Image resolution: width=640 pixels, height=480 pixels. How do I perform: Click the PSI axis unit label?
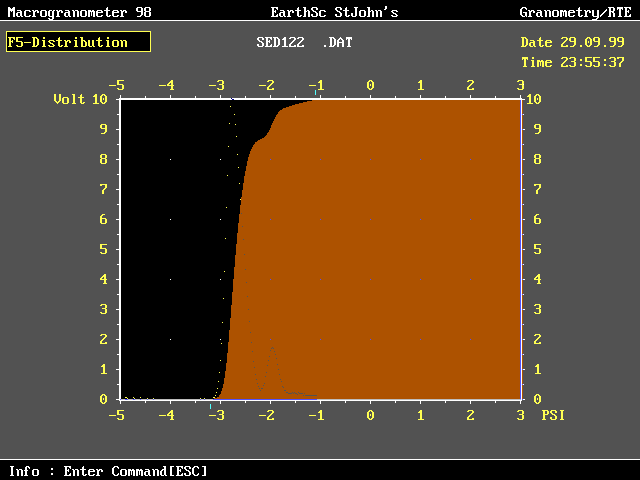(553, 415)
